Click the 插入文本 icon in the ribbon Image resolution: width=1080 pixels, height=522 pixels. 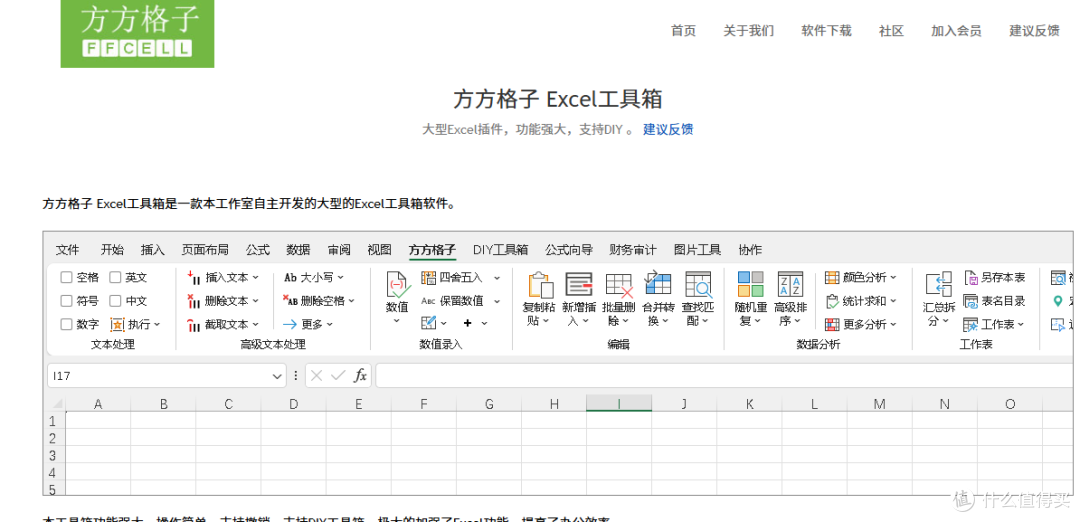pos(194,278)
